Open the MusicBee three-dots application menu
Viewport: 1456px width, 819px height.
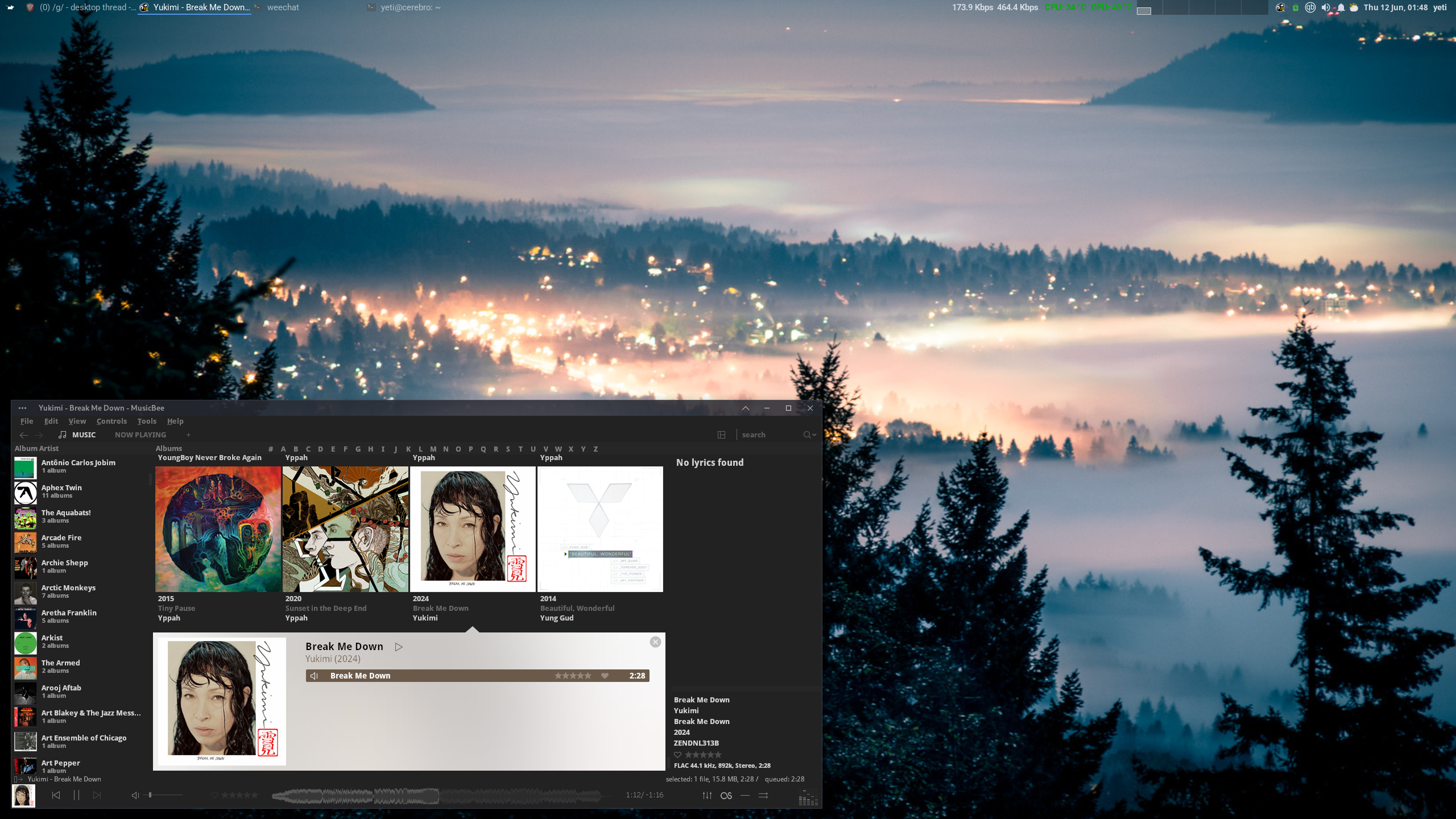pos(22,408)
